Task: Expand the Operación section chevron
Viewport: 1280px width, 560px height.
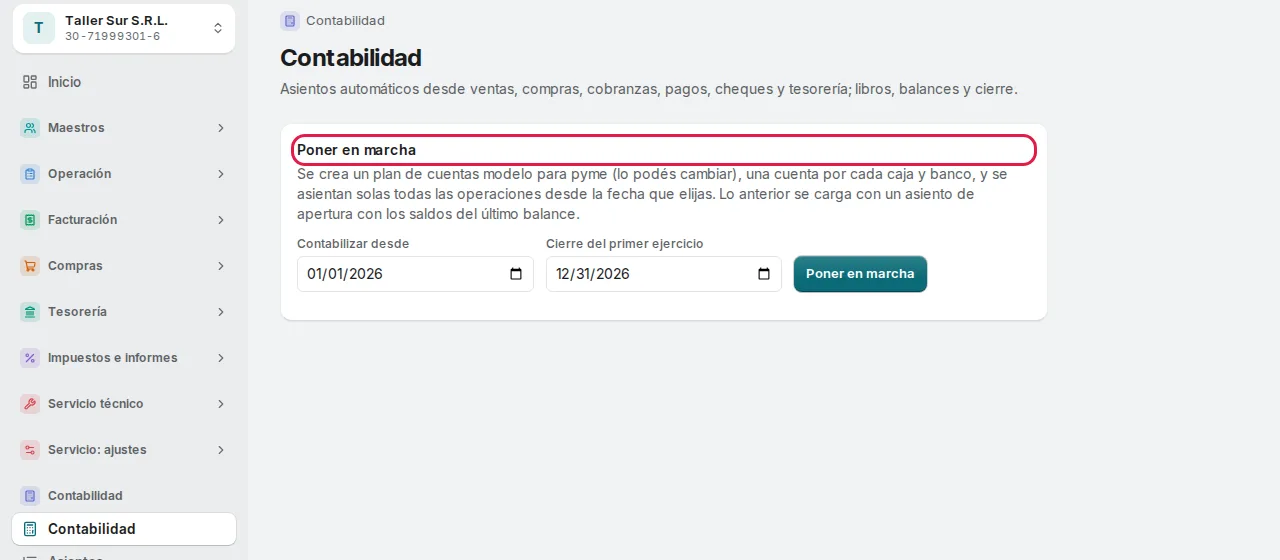Action: click(221, 174)
